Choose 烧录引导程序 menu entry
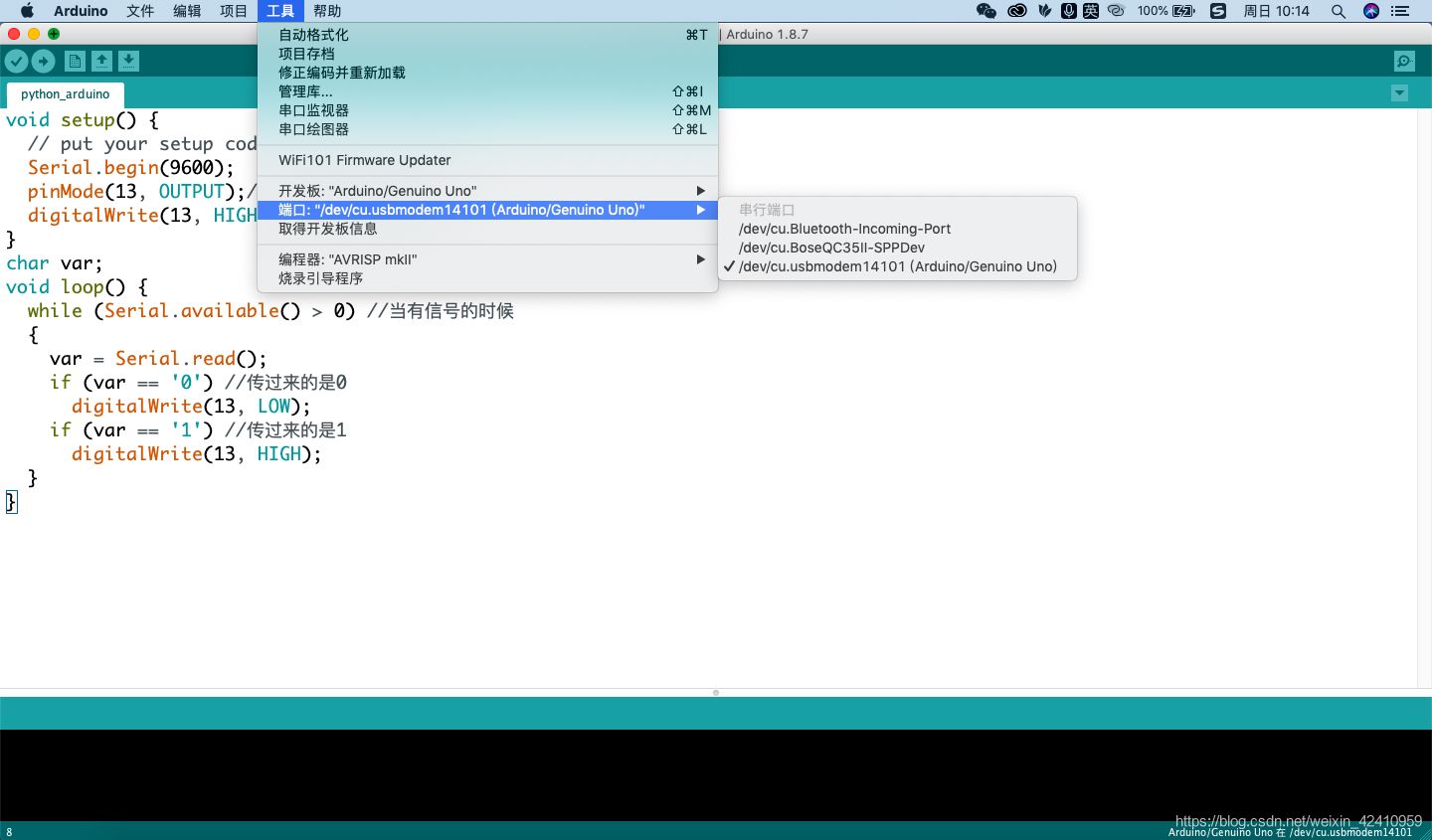 click(487, 278)
